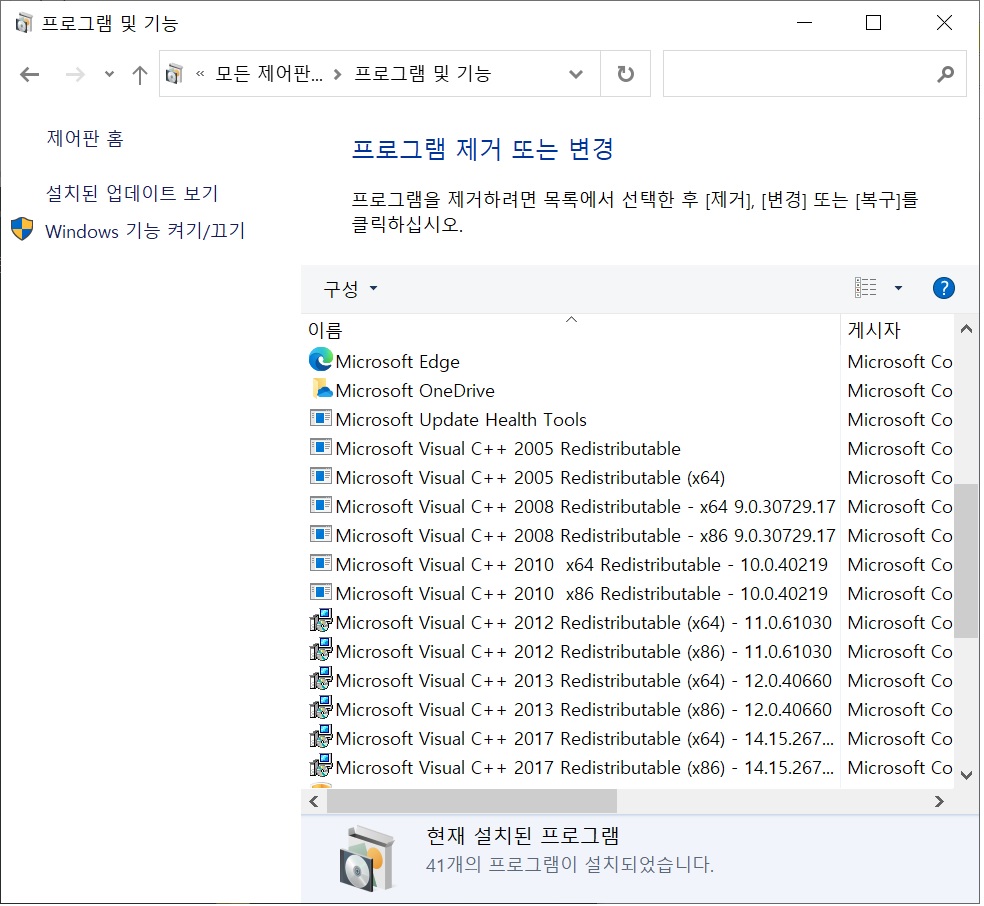Click horizontal scrollbar left arrow

click(x=314, y=801)
